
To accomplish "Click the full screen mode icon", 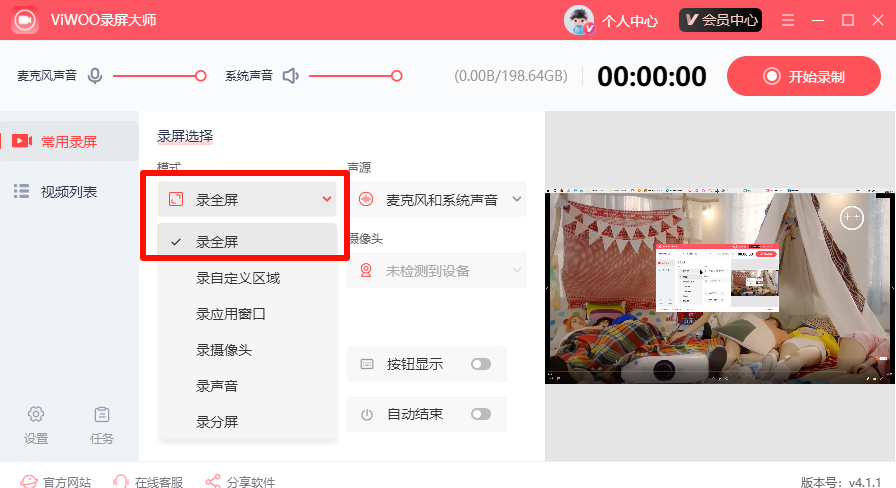I will 176,199.
